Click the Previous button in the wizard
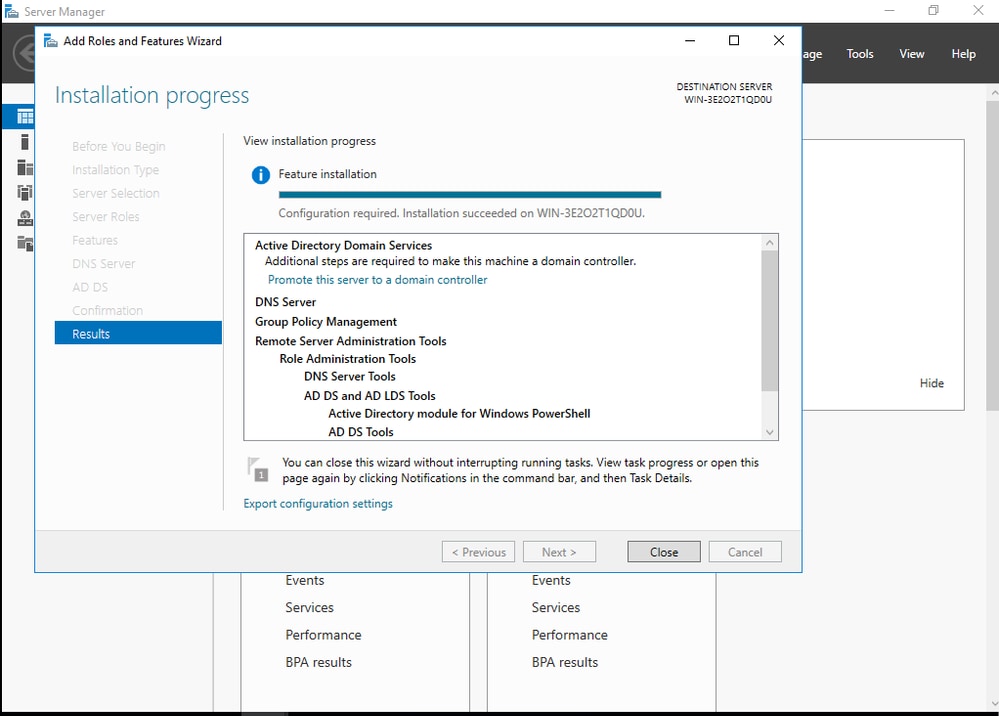 point(478,552)
